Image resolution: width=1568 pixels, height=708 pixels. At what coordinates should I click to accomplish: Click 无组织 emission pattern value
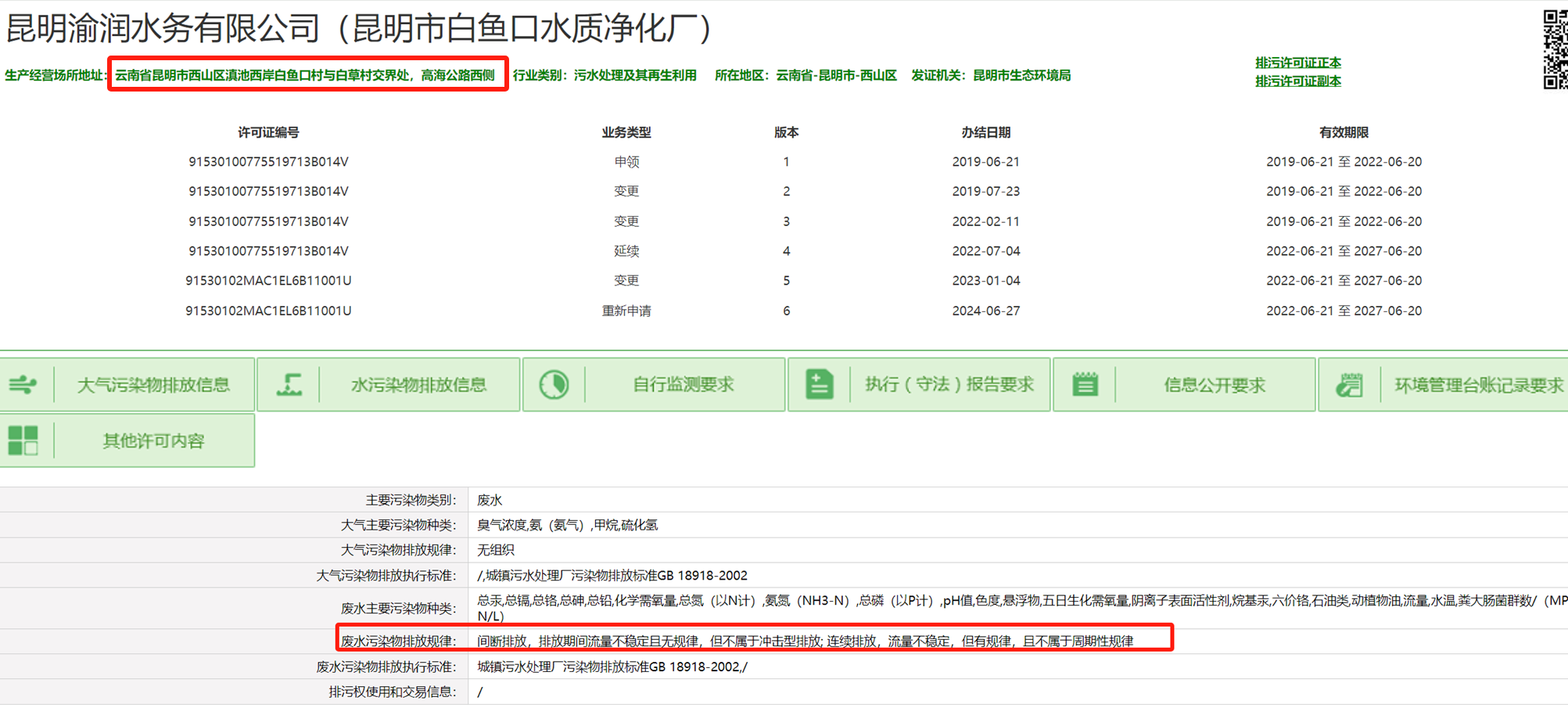[496, 550]
